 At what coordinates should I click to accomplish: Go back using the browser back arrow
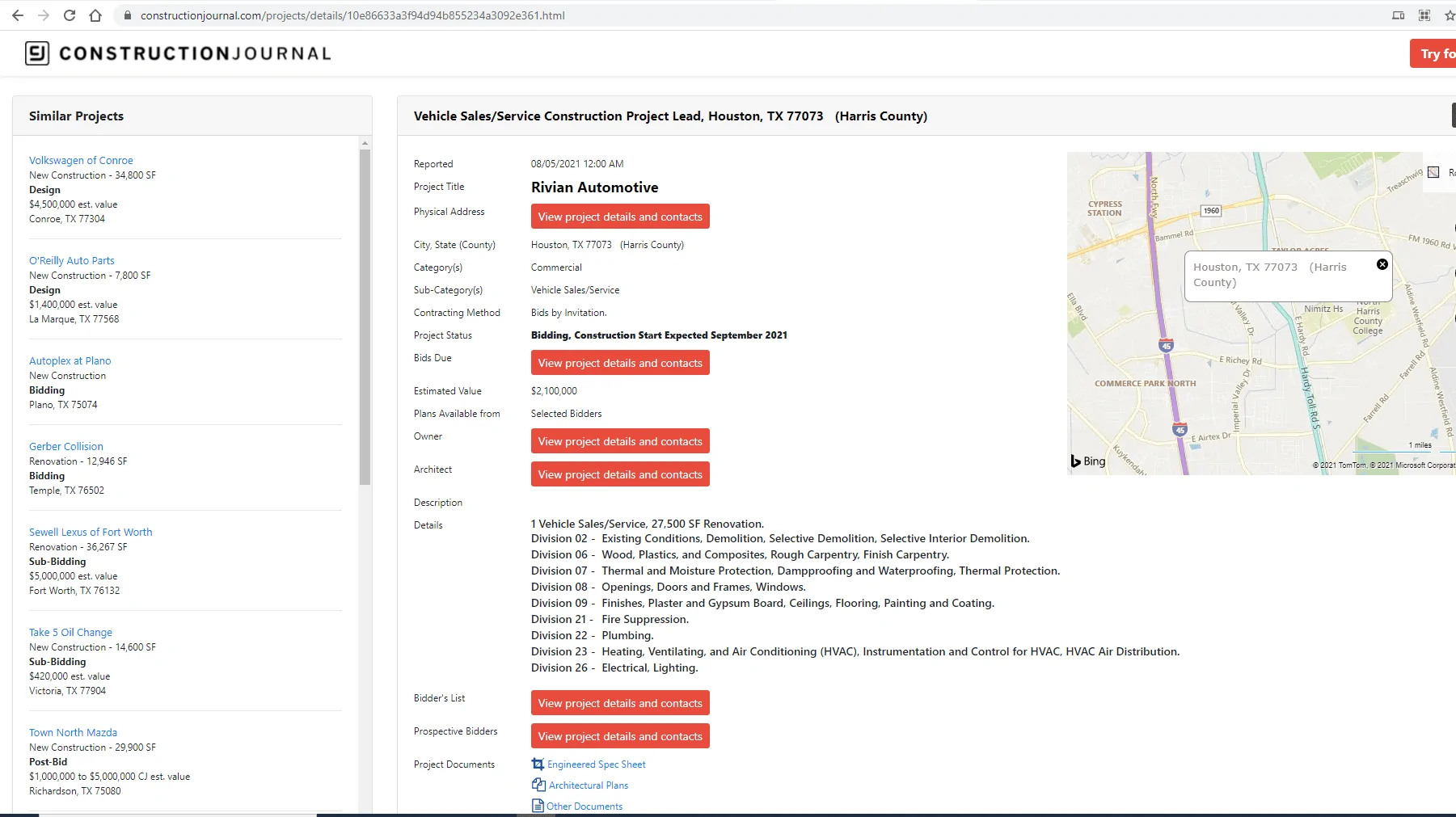(18, 15)
